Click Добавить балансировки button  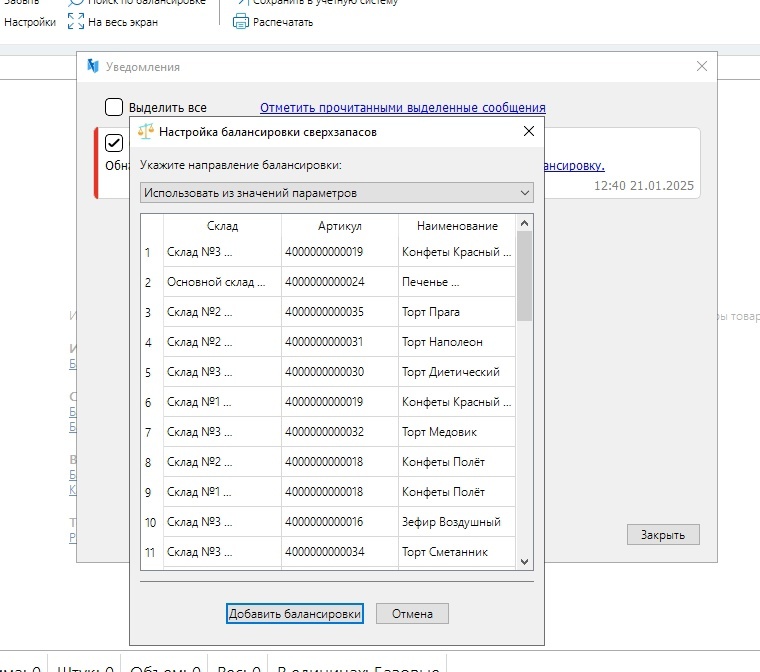(295, 614)
